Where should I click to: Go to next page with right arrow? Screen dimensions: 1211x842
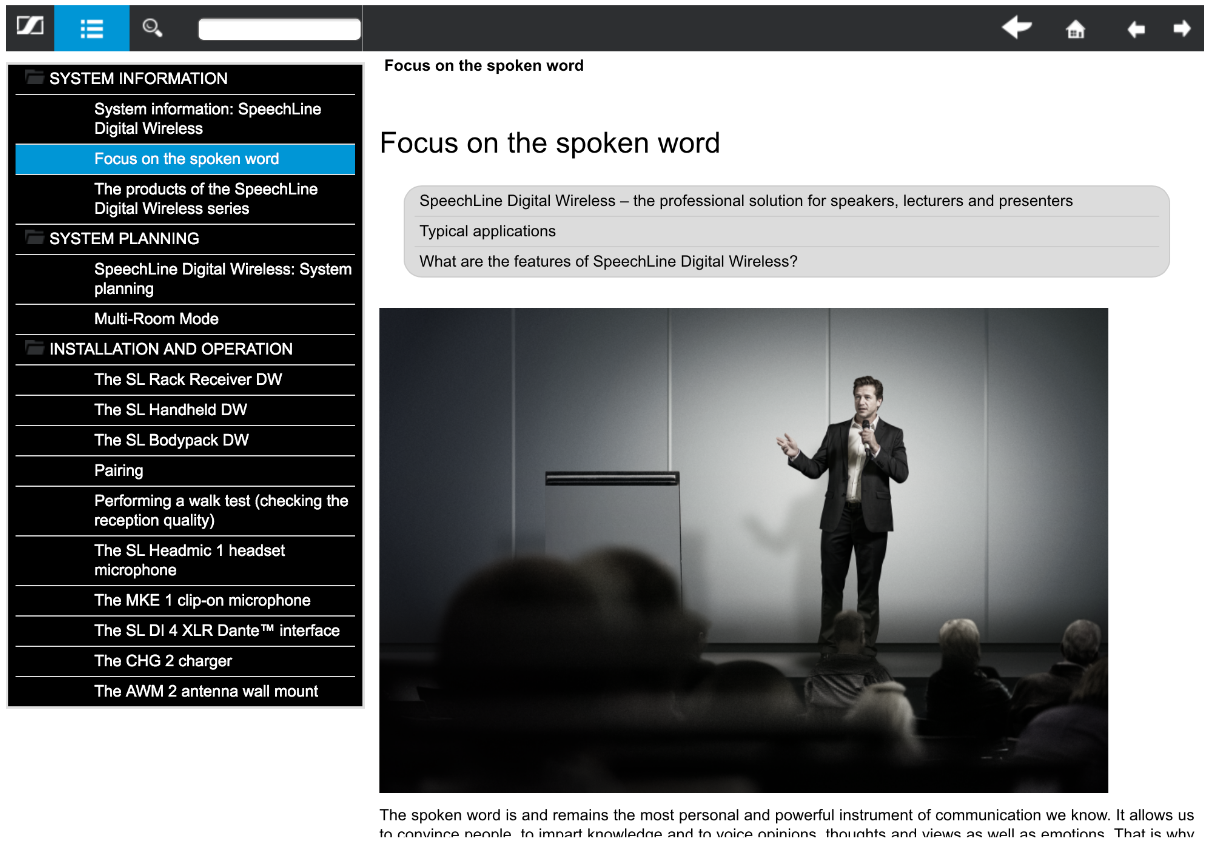(1182, 29)
